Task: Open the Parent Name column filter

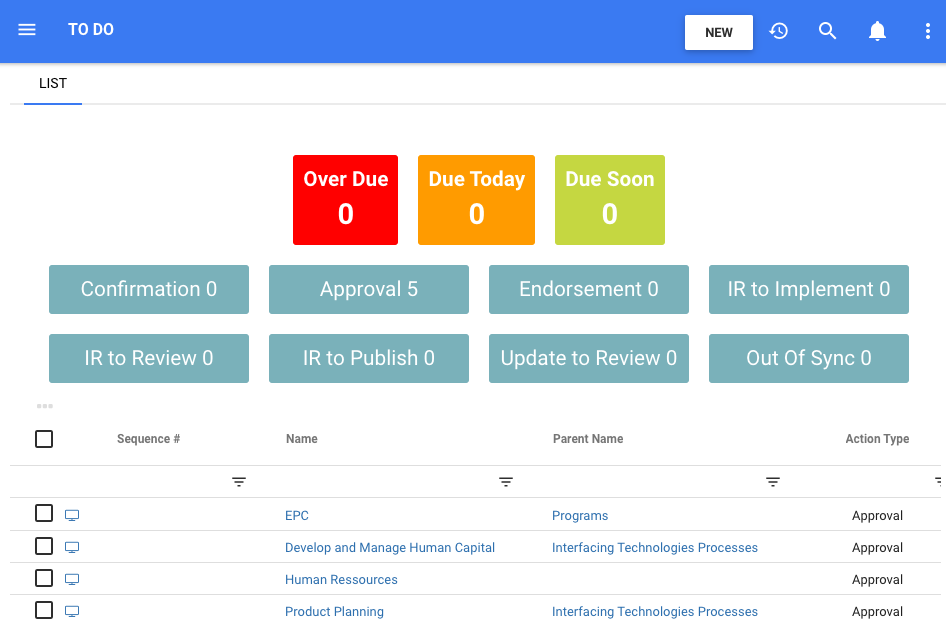Action: [x=773, y=482]
